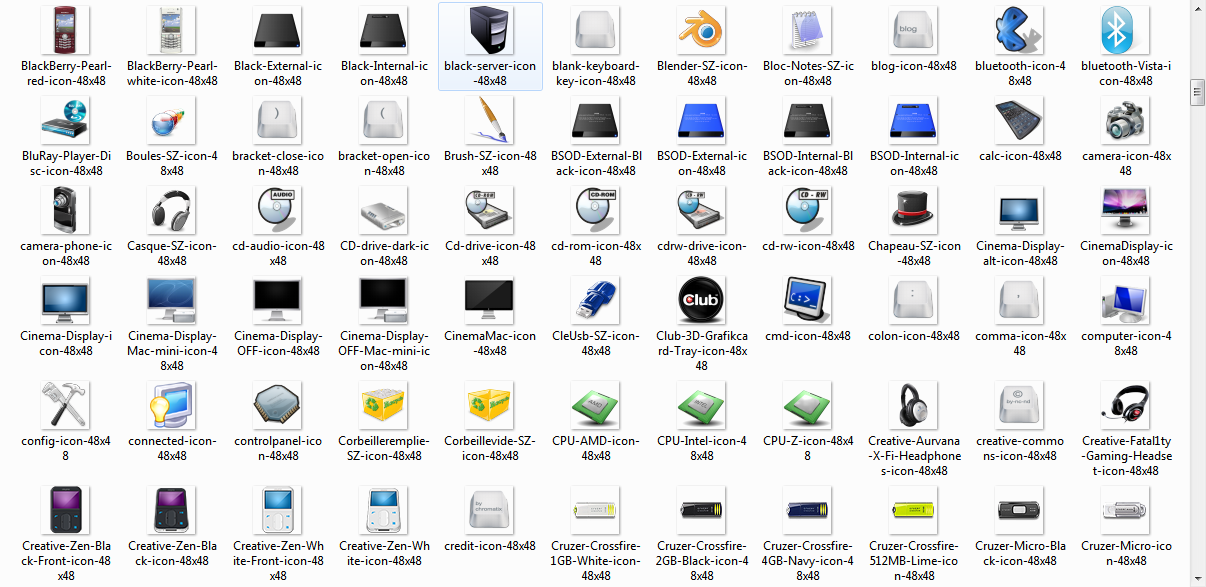Select the BlackBerry-Pearl-white phone icon
The width and height of the screenshot is (1206, 587).
pos(172,30)
